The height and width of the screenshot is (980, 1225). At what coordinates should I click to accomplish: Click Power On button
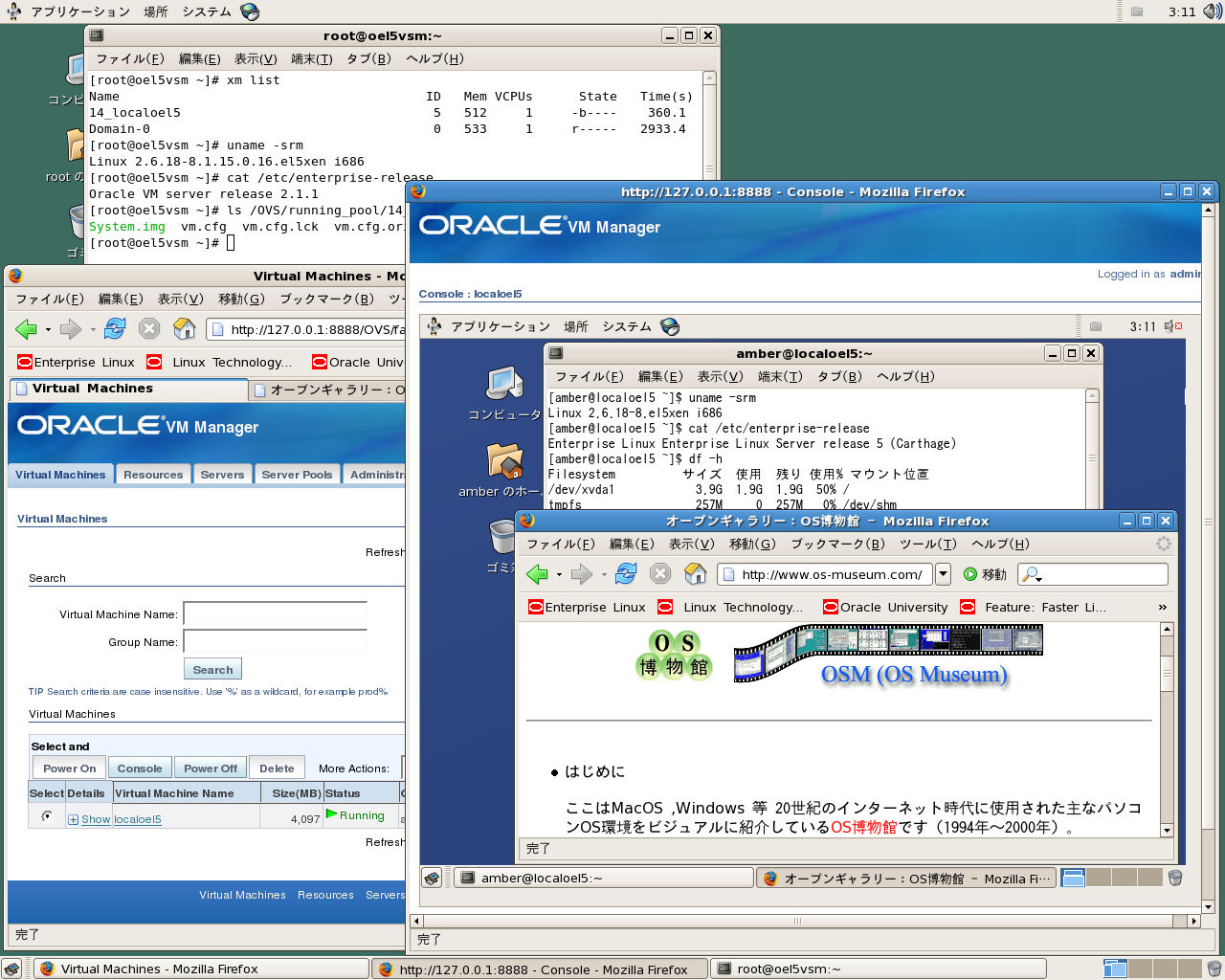(x=69, y=768)
